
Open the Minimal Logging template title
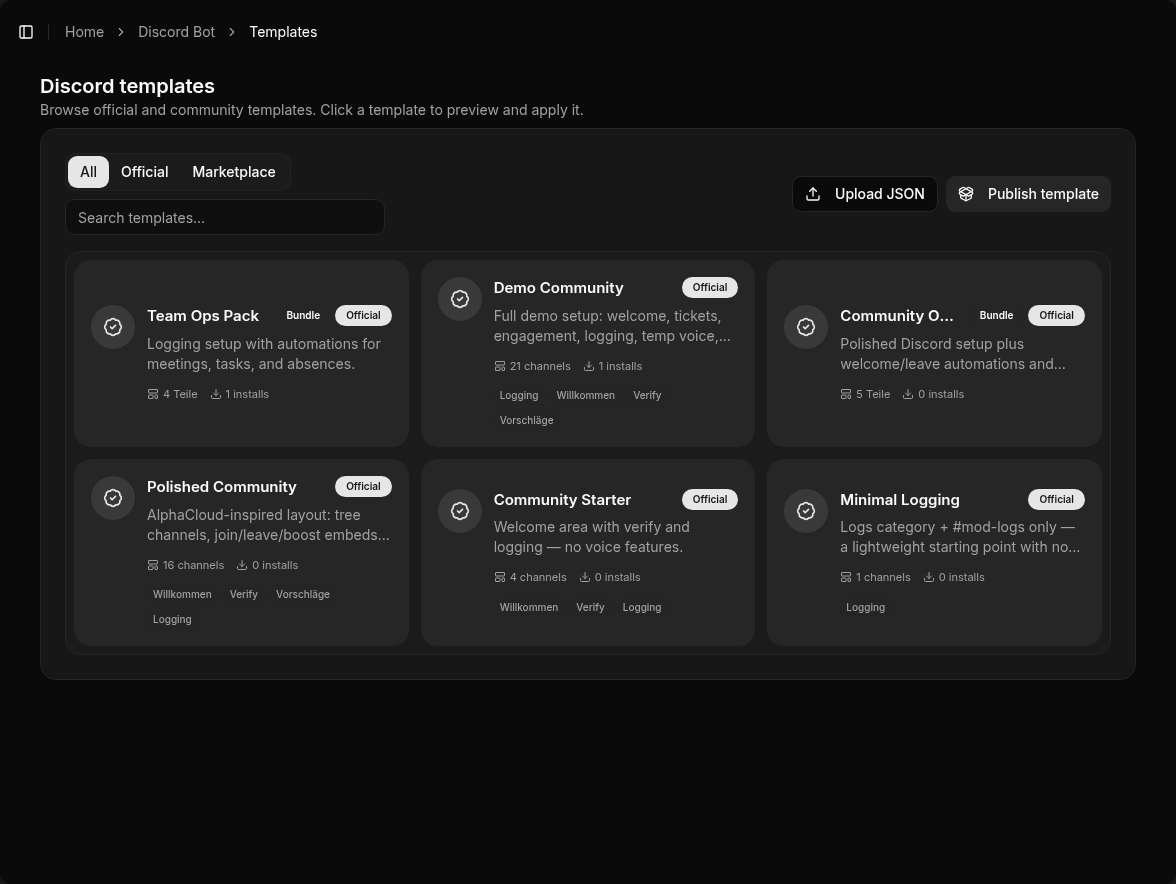tap(899, 500)
